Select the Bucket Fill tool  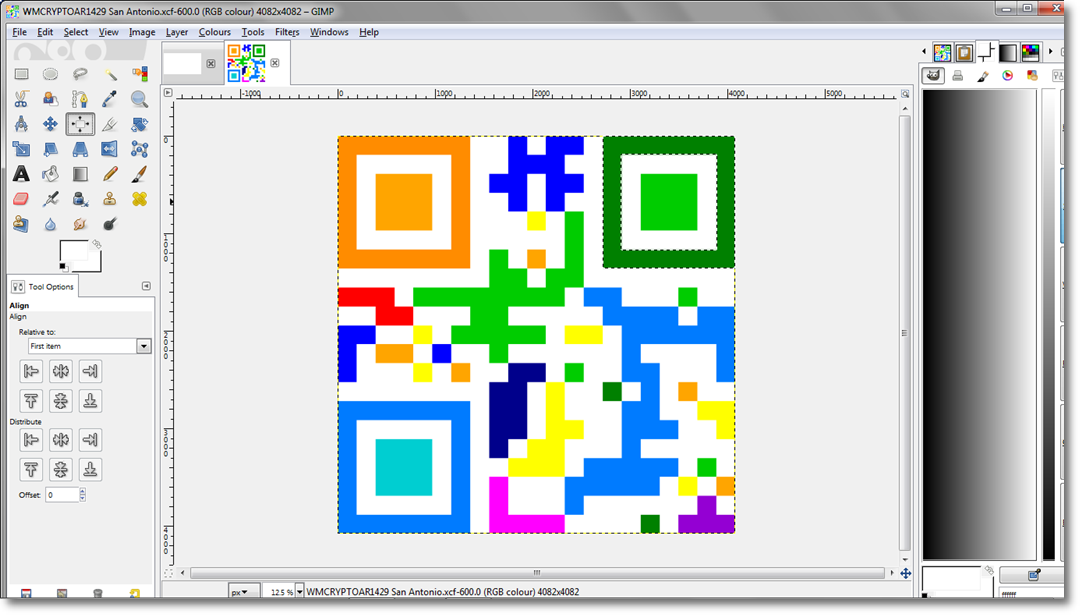click(x=50, y=174)
